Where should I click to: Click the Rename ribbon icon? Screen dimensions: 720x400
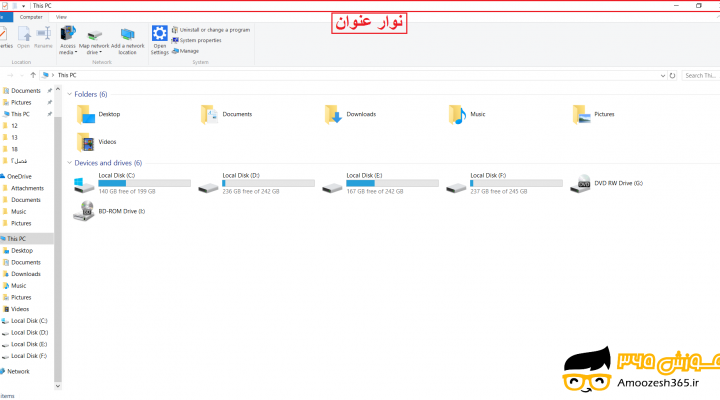click(x=44, y=34)
